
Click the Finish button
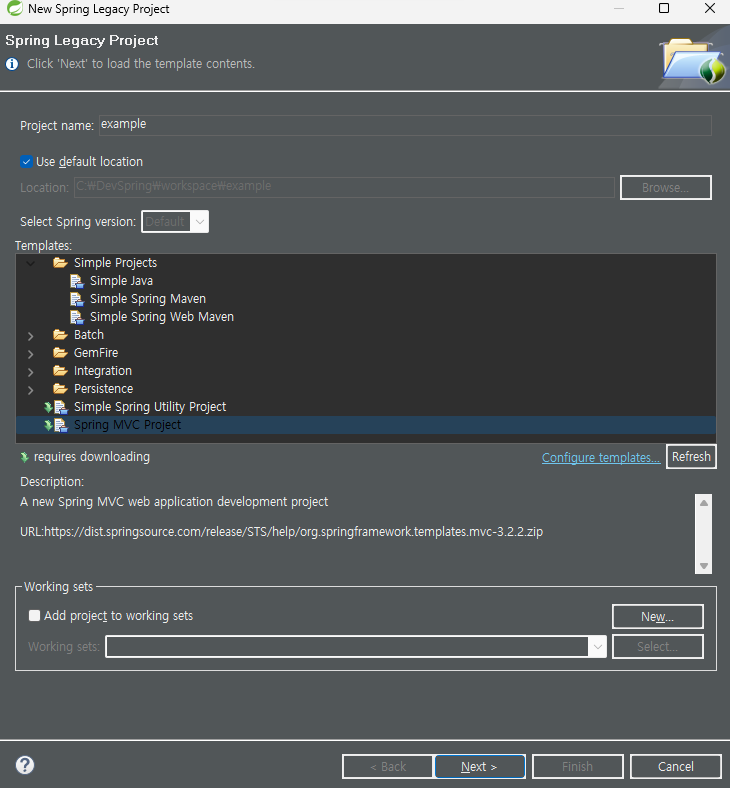[578, 766]
